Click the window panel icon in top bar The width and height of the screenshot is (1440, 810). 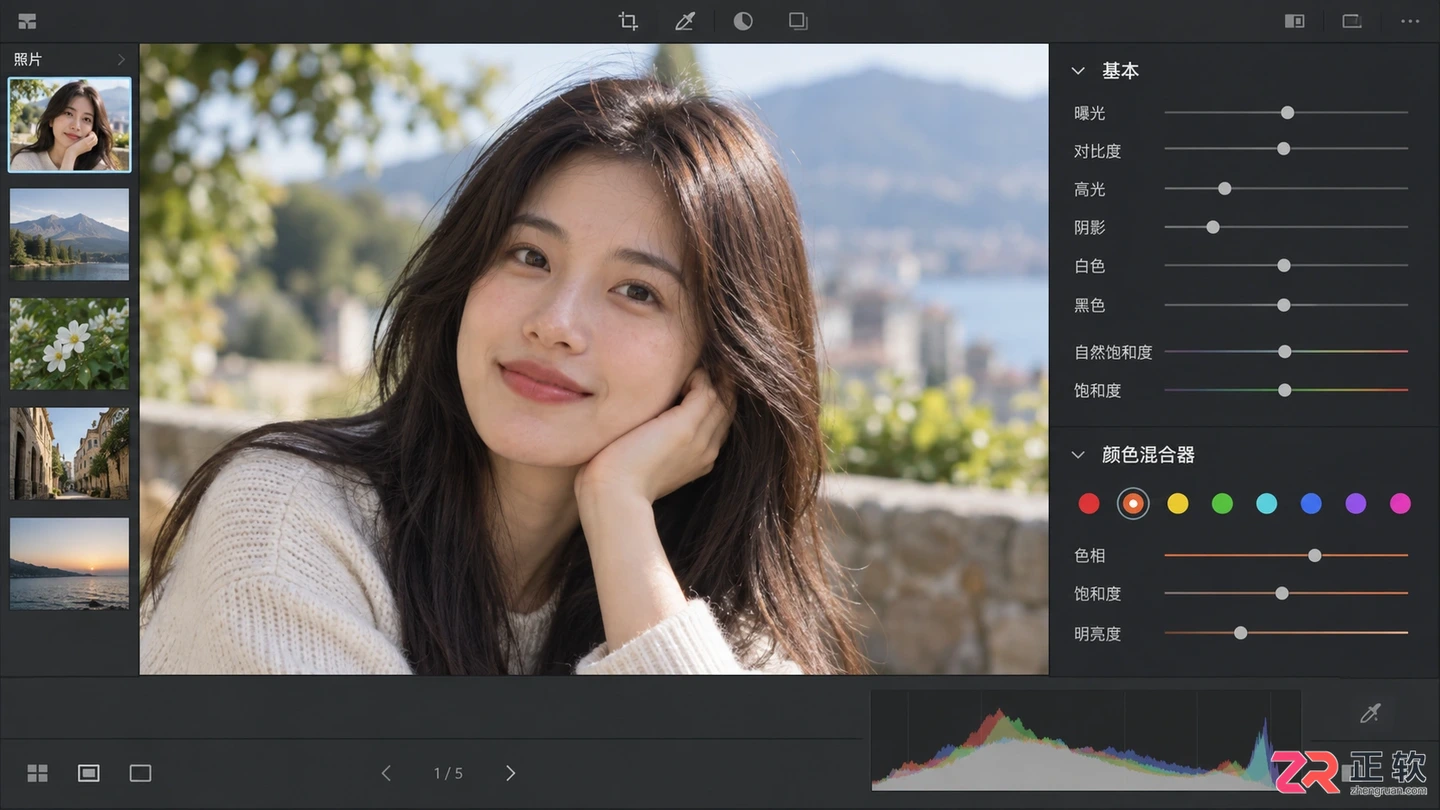[1352, 21]
